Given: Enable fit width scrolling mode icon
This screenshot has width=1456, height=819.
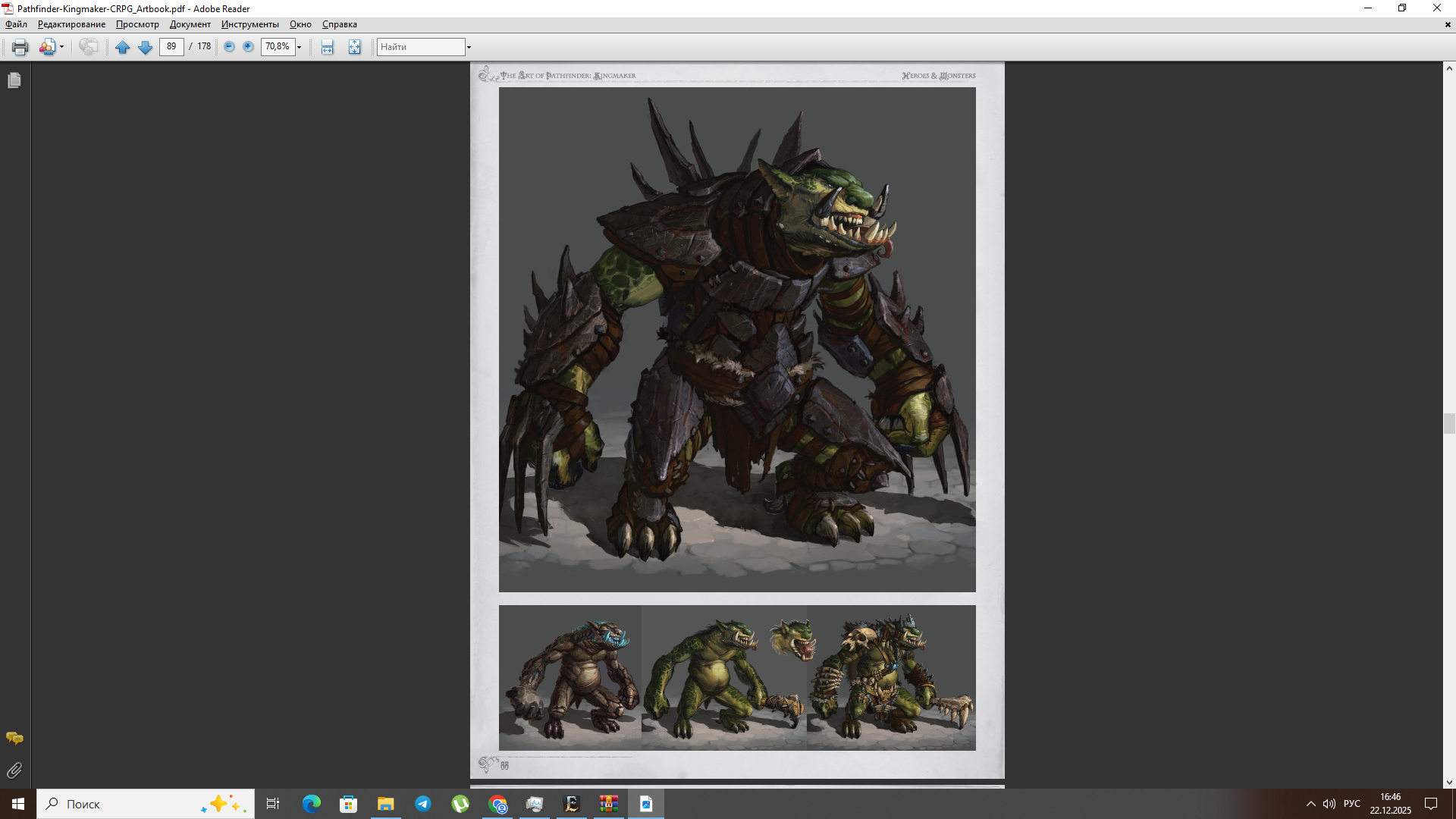Looking at the screenshot, I should click(327, 47).
